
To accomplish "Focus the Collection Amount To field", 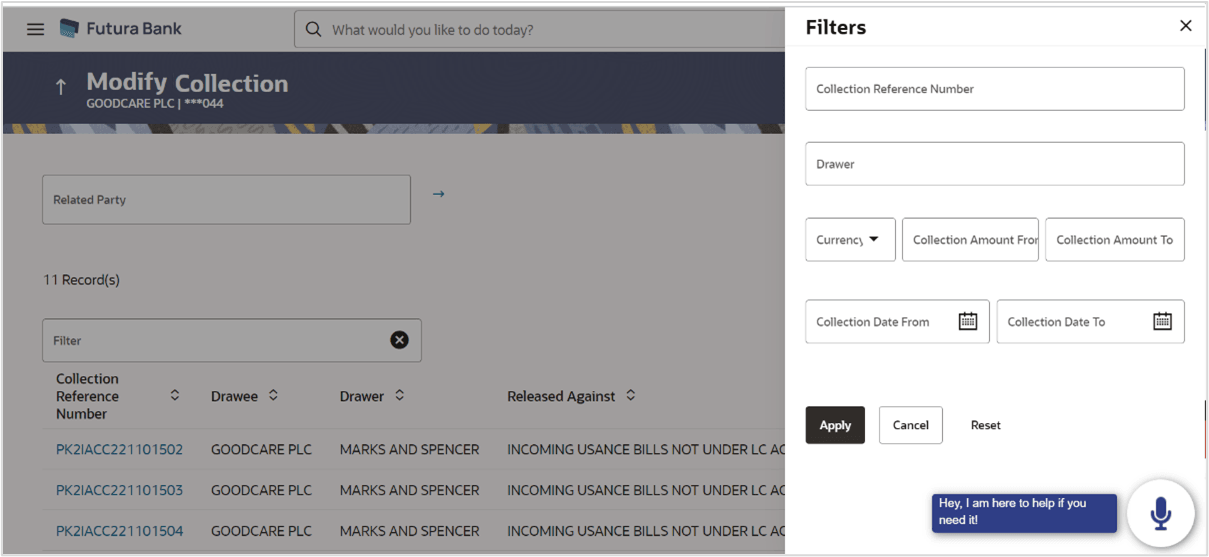I will 1115,240.
